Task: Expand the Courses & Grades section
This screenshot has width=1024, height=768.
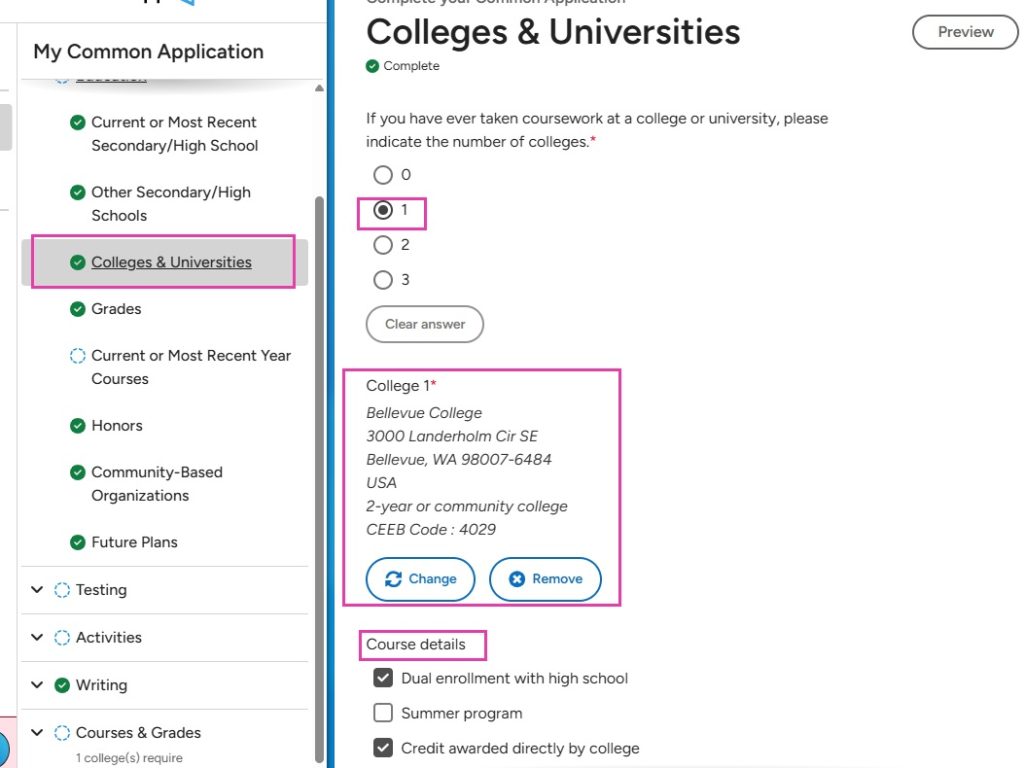Action: 37,733
